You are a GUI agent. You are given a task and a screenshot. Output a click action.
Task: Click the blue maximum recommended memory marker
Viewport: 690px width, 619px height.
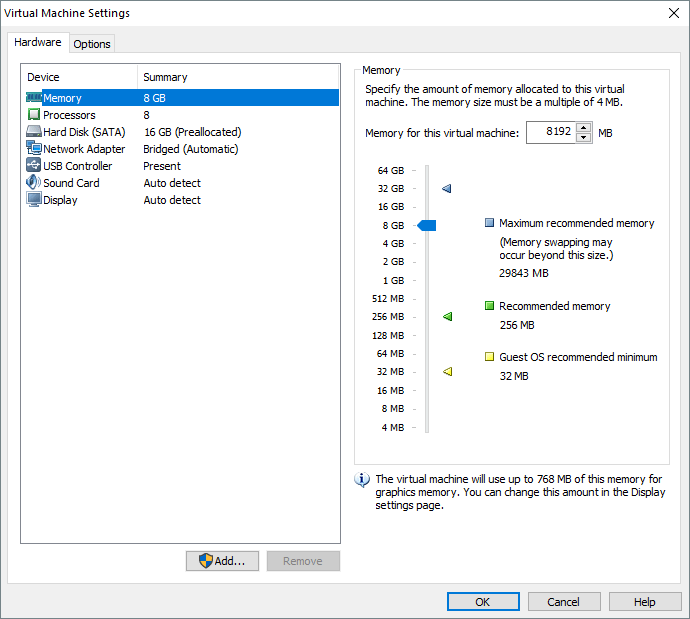447,188
